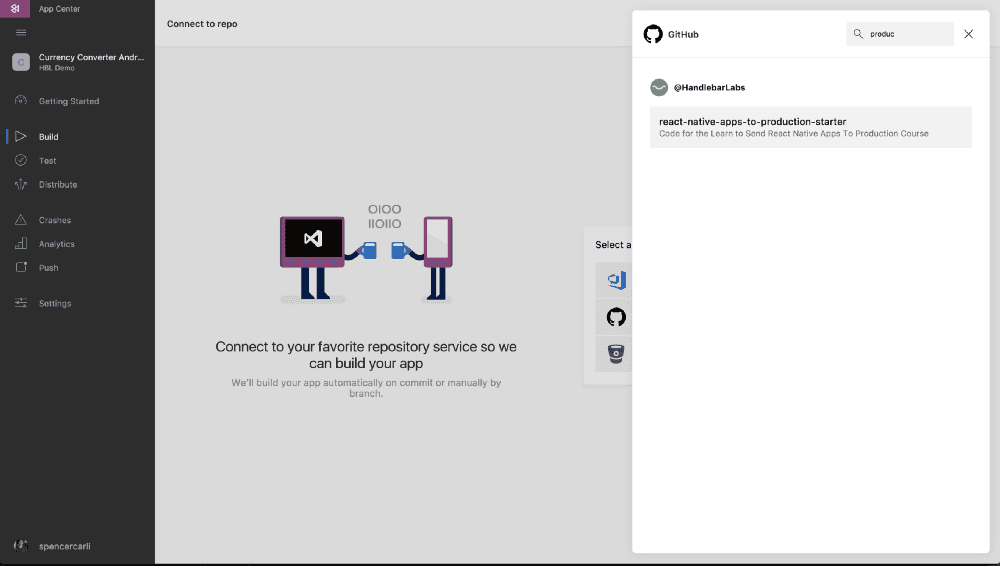Open the Analytics section
Viewport: 1000px width, 566px height.
tap(56, 244)
